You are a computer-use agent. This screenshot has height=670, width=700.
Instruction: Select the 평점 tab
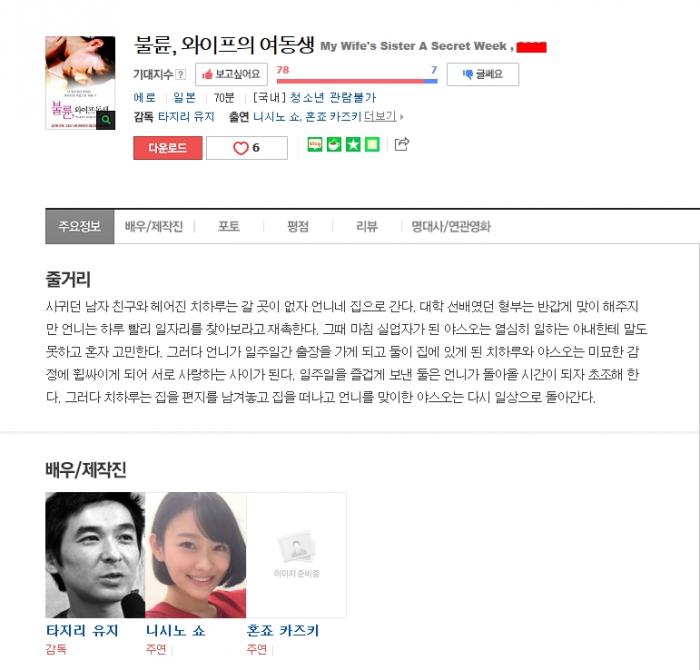point(298,226)
